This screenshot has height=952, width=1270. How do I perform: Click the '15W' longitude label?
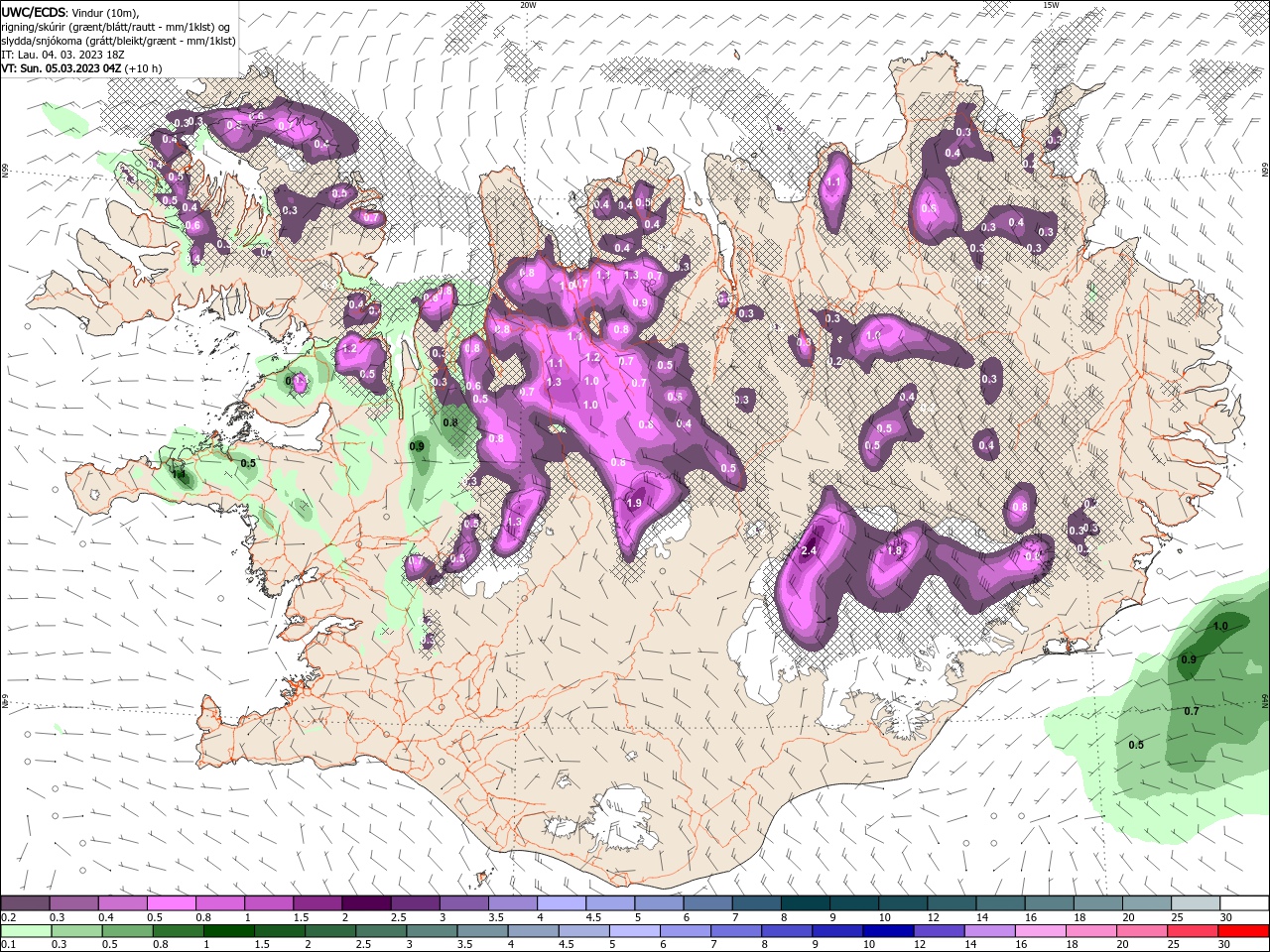click(x=1051, y=5)
